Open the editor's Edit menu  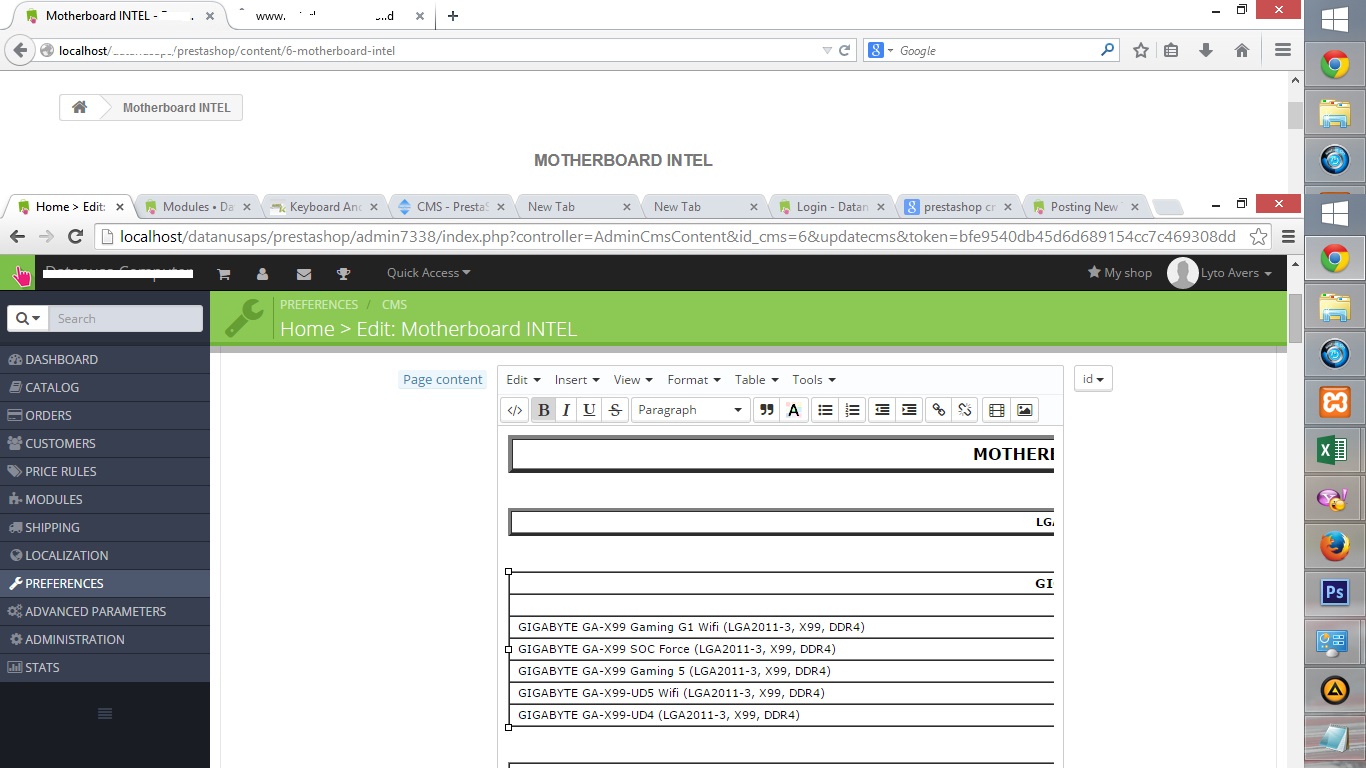coord(523,380)
